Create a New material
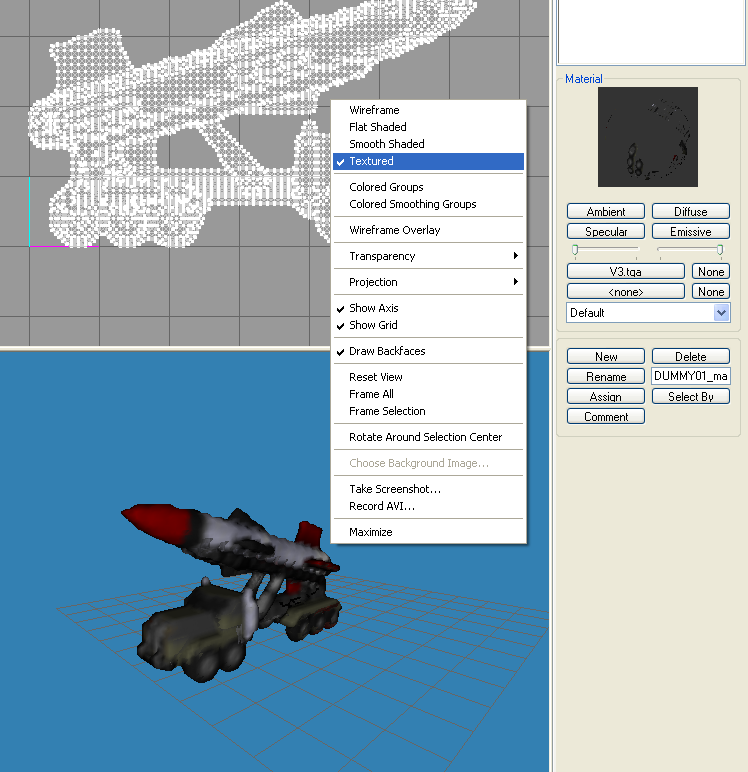 [606, 356]
